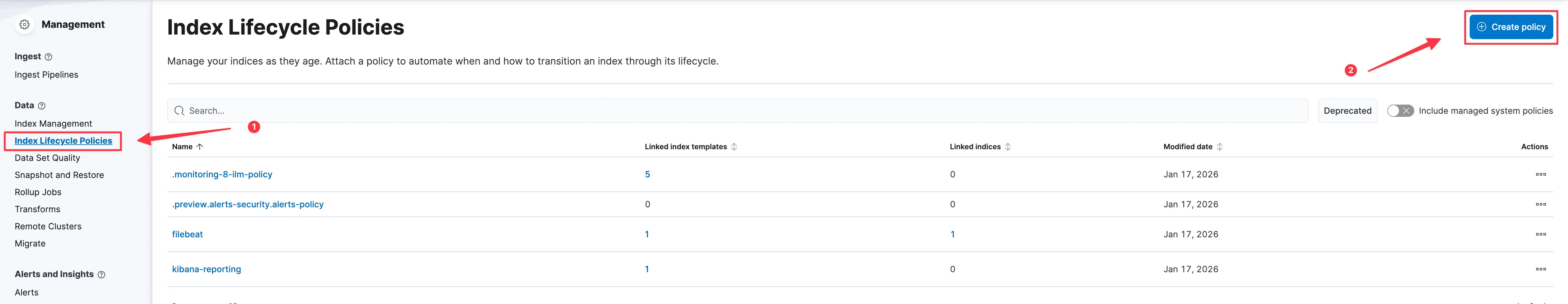Image resolution: width=1568 pixels, height=304 pixels.
Task: Click Alerts and Insights help icon
Action: click(102, 275)
